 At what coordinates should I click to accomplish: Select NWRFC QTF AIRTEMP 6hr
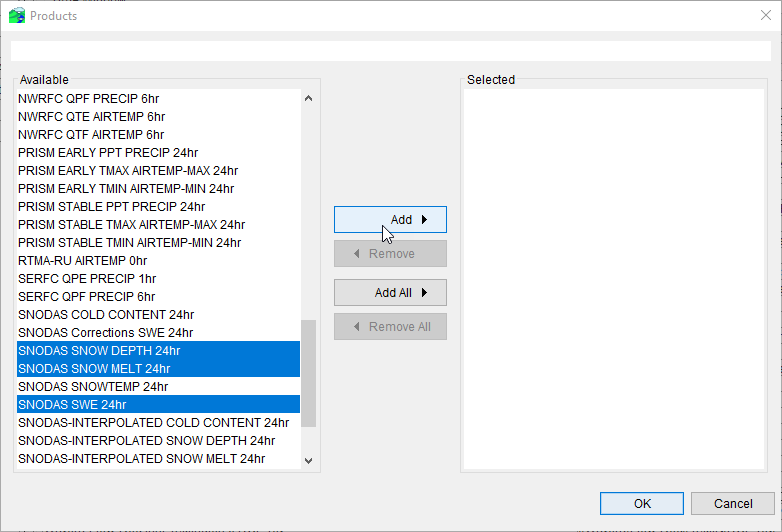pos(159,135)
